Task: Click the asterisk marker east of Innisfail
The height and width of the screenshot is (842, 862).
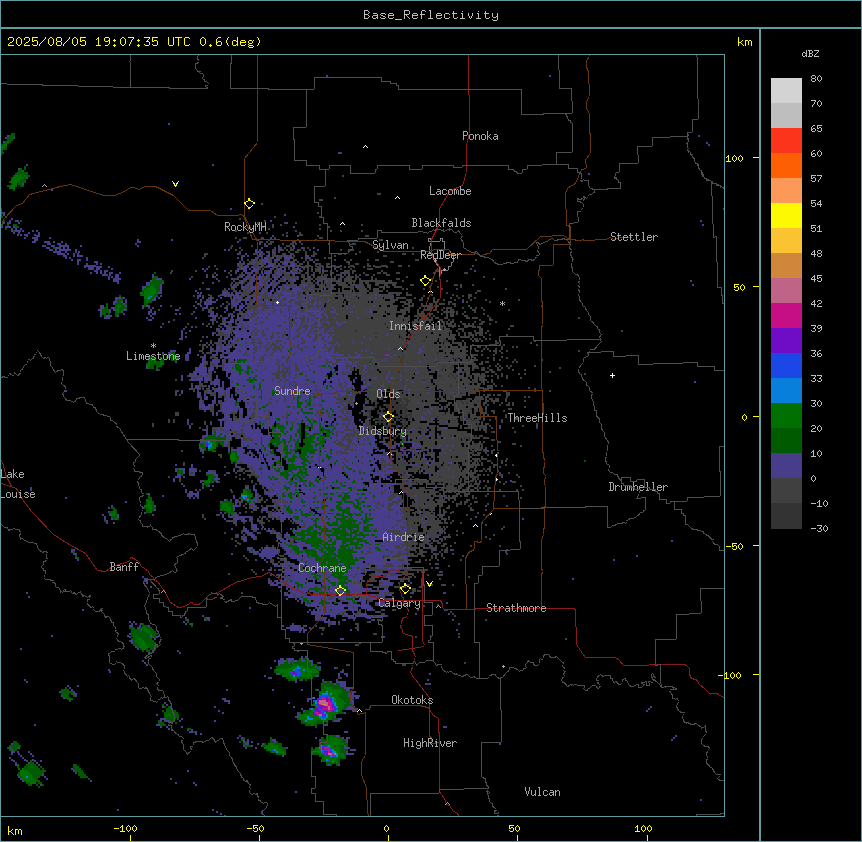Action: click(x=502, y=304)
